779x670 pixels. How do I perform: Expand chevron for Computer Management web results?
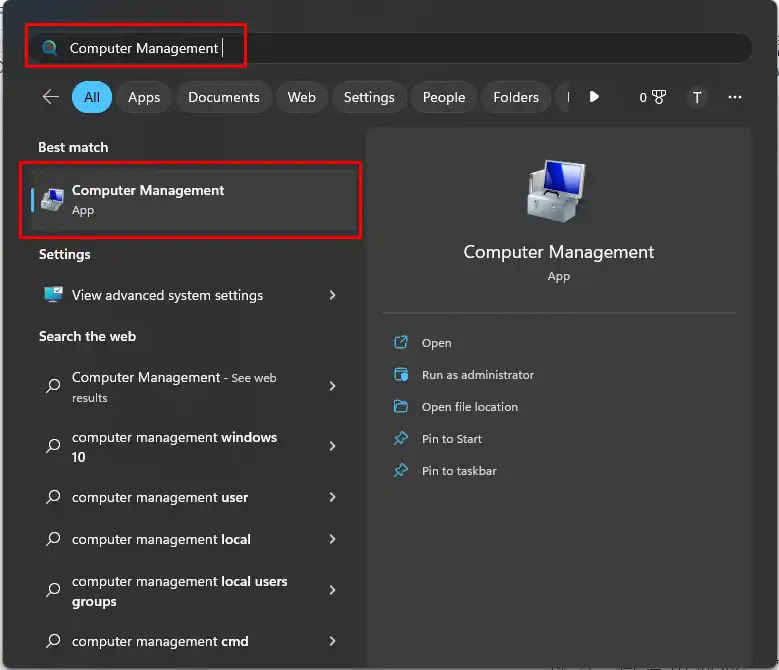point(332,386)
